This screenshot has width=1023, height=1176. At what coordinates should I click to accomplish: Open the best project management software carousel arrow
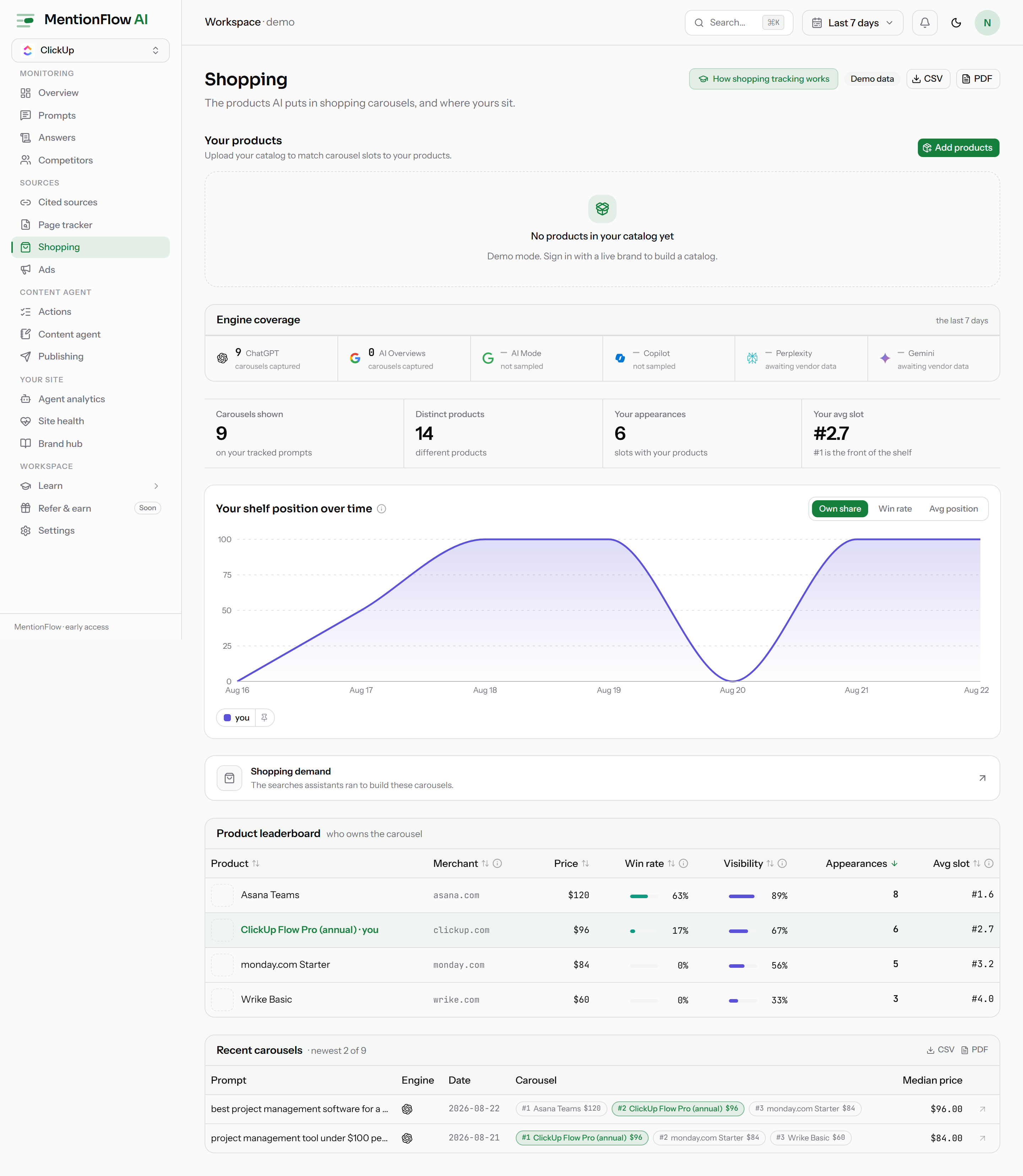coord(983,1108)
